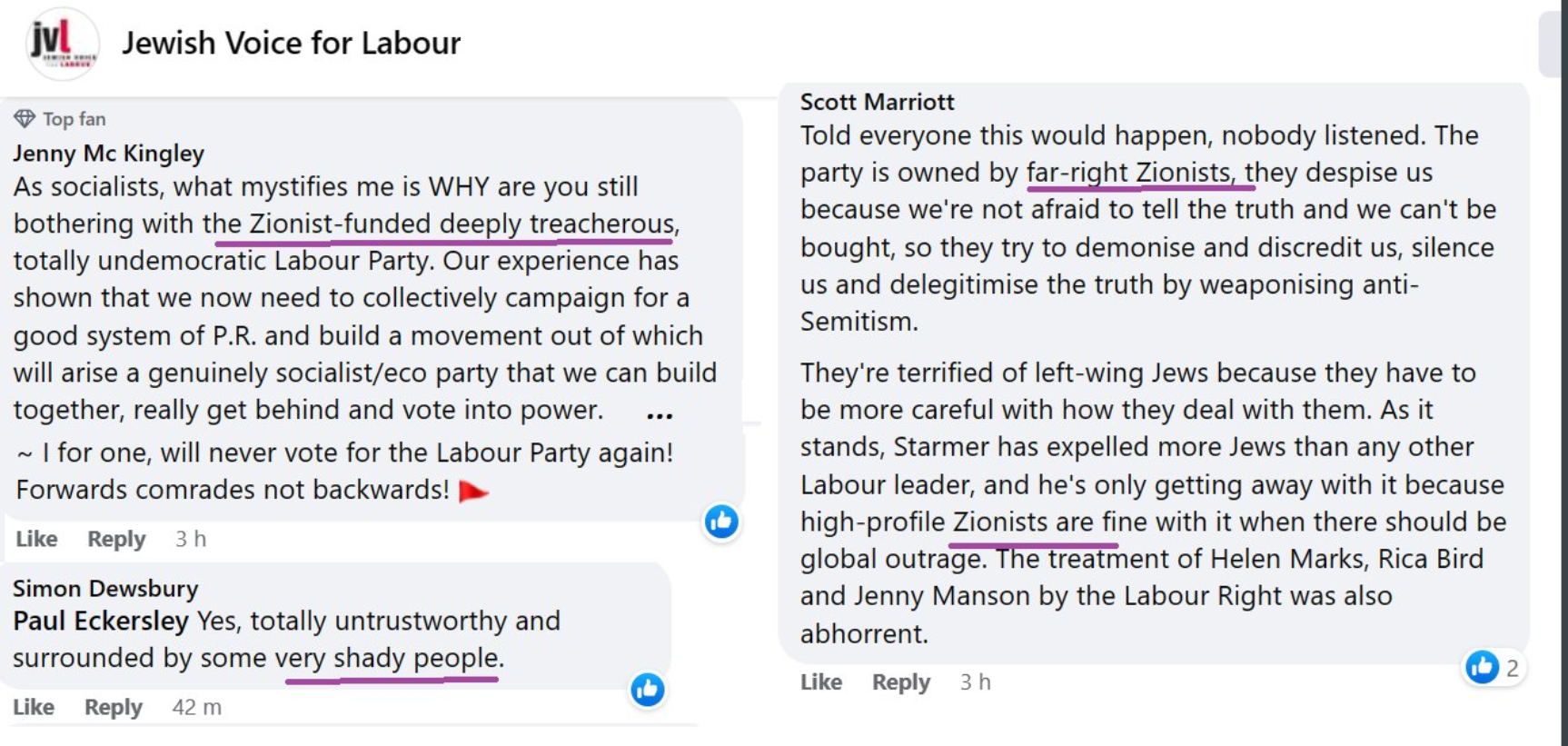
Task: Click the red flag emoji in Jenny's comment
Action: click(473, 492)
